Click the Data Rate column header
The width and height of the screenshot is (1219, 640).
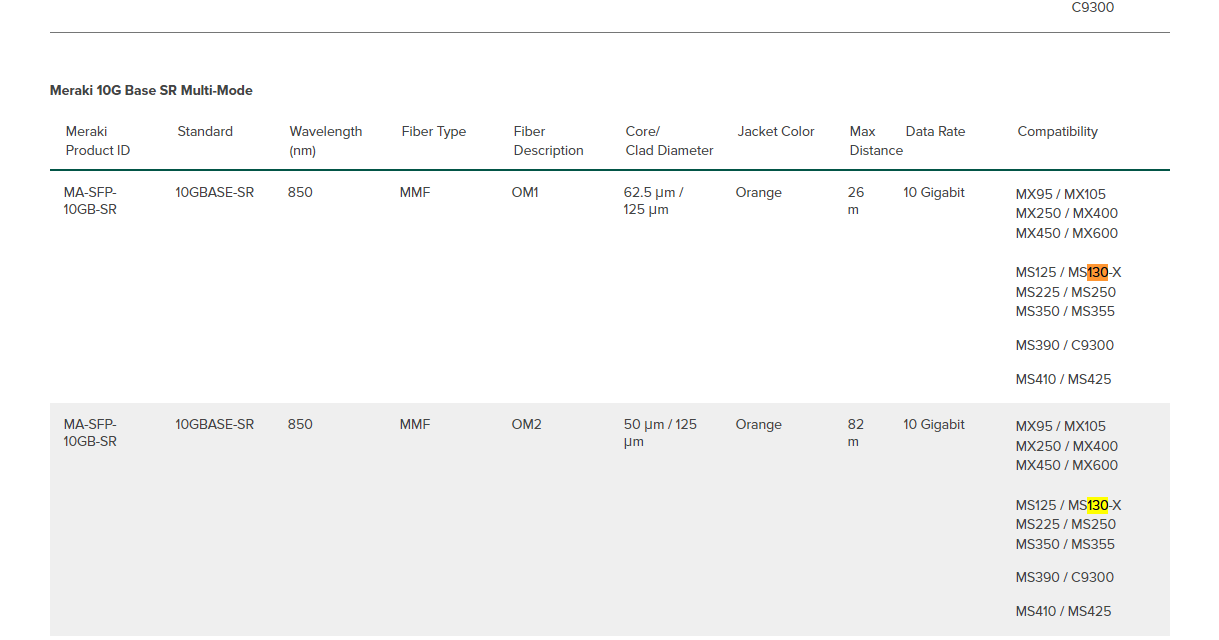coord(934,131)
